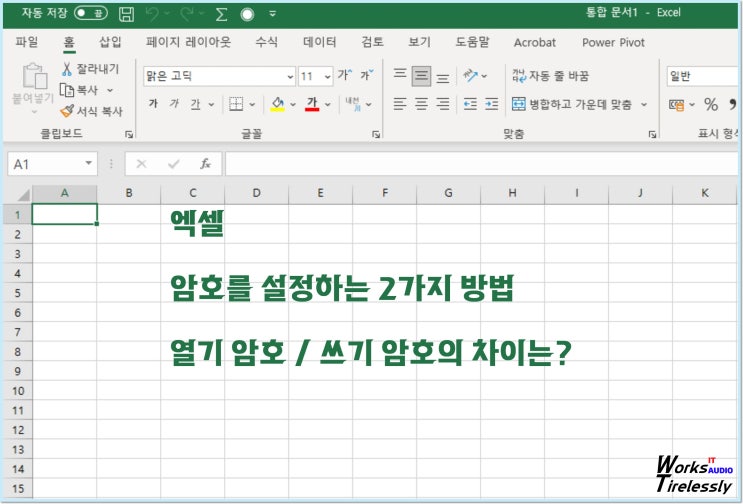
Task: Click the Undo arrow icon
Action: 153,14
